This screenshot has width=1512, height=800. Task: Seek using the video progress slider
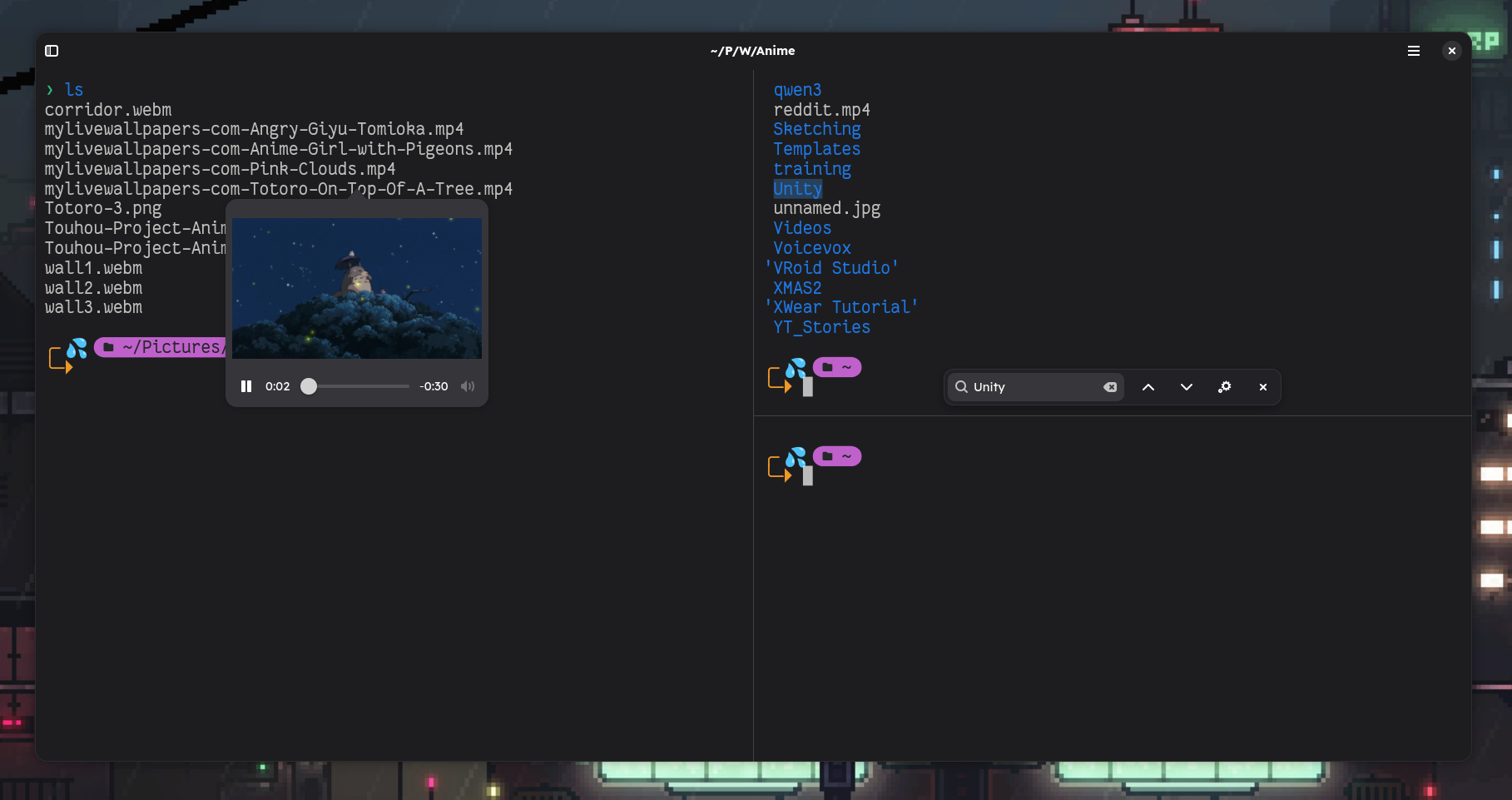[x=355, y=386]
